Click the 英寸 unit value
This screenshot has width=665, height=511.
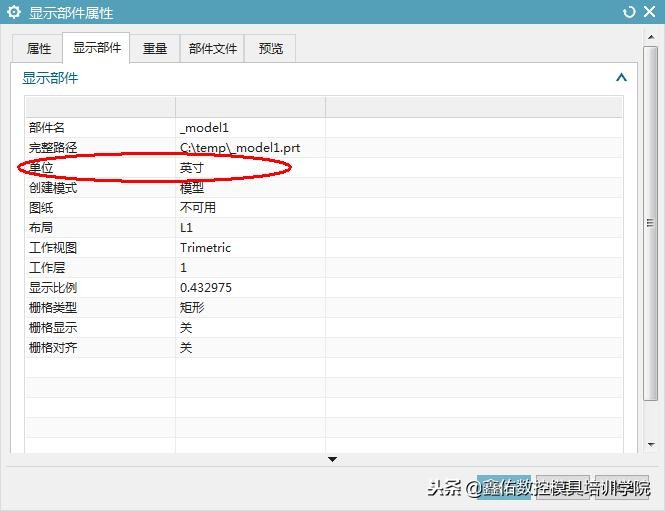pyautogui.click(x=192, y=168)
